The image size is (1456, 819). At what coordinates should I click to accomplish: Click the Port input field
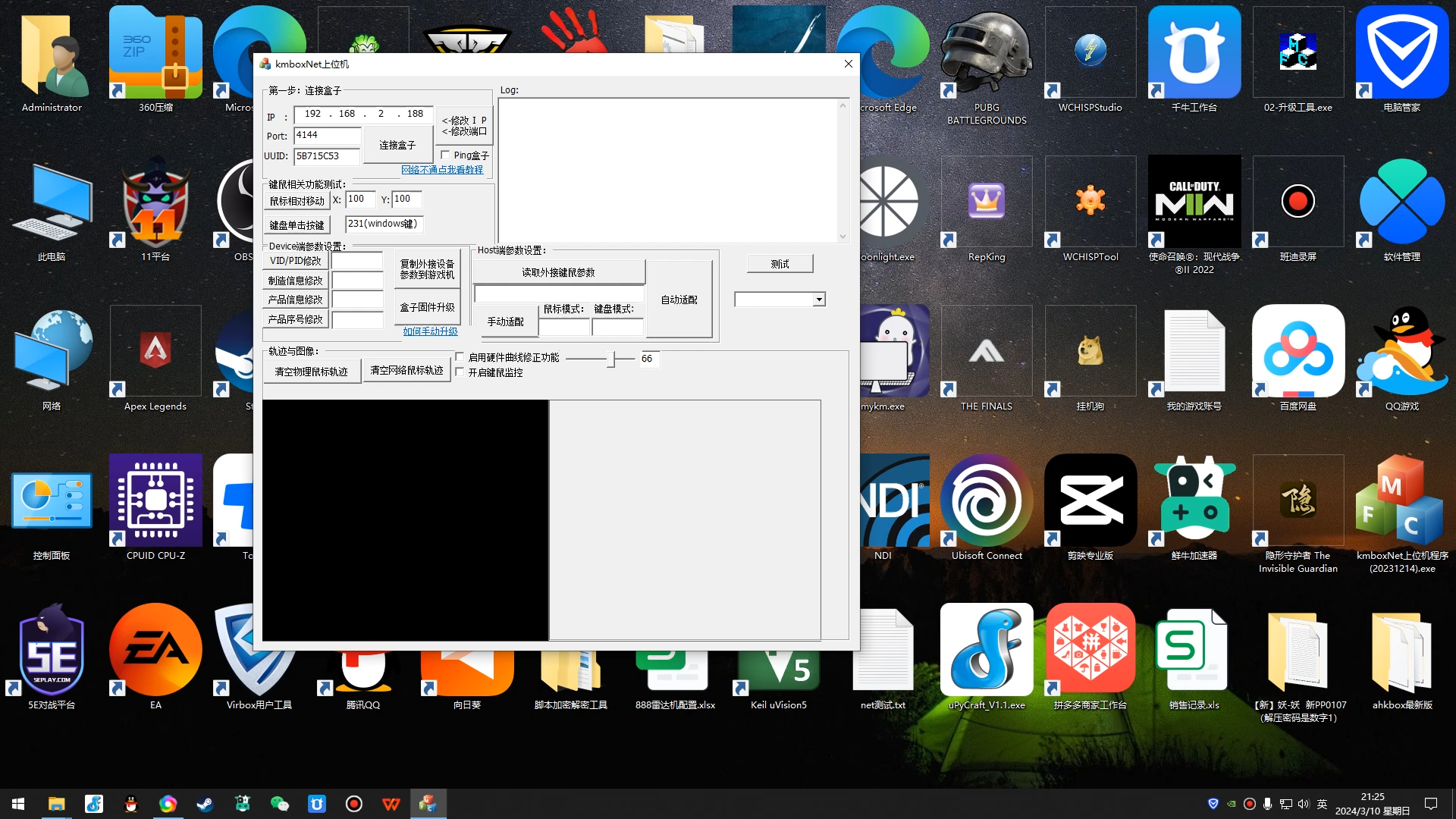pyautogui.click(x=327, y=136)
